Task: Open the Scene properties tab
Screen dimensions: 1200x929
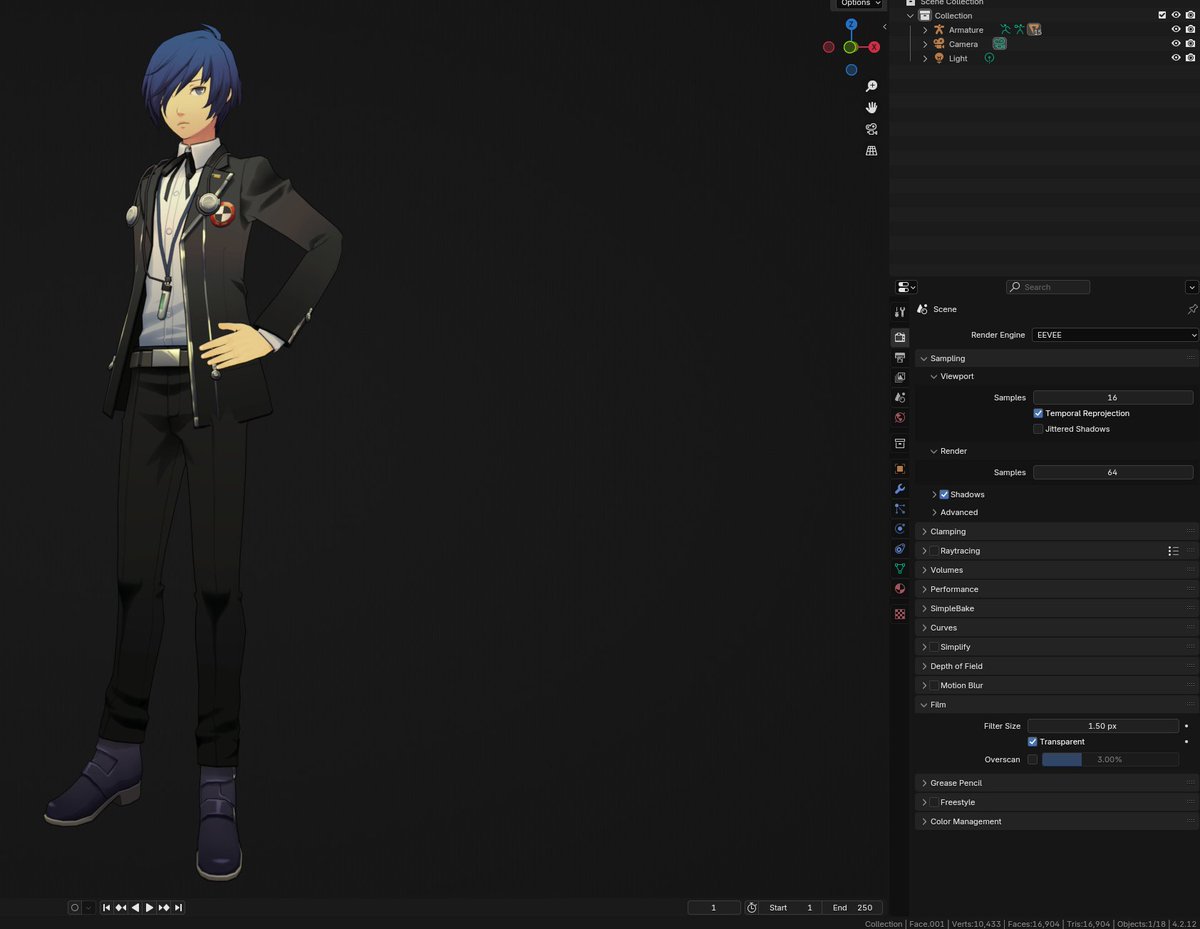Action: click(x=900, y=398)
